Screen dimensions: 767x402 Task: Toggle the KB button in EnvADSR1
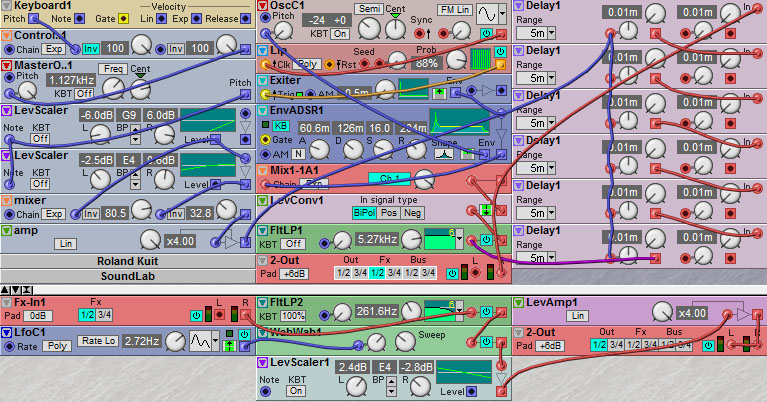[280, 126]
